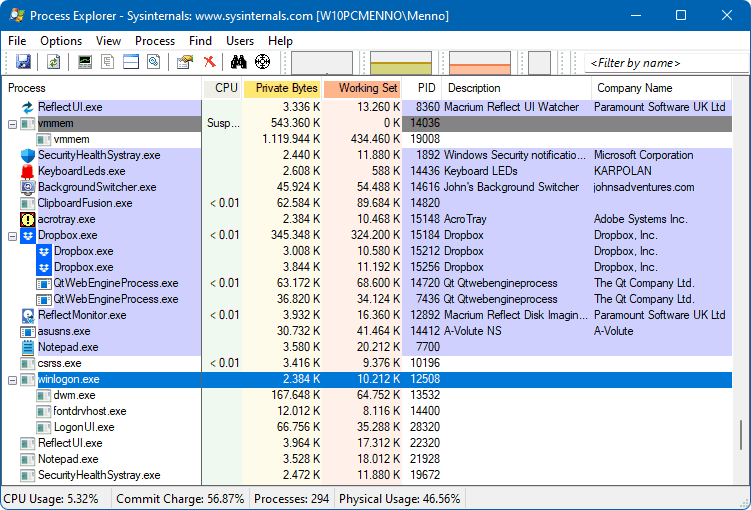This screenshot has width=751, height=510.
Task: Click the LogonUI.exe process icon
Action: pyautogui.click(x=44, y=427)
